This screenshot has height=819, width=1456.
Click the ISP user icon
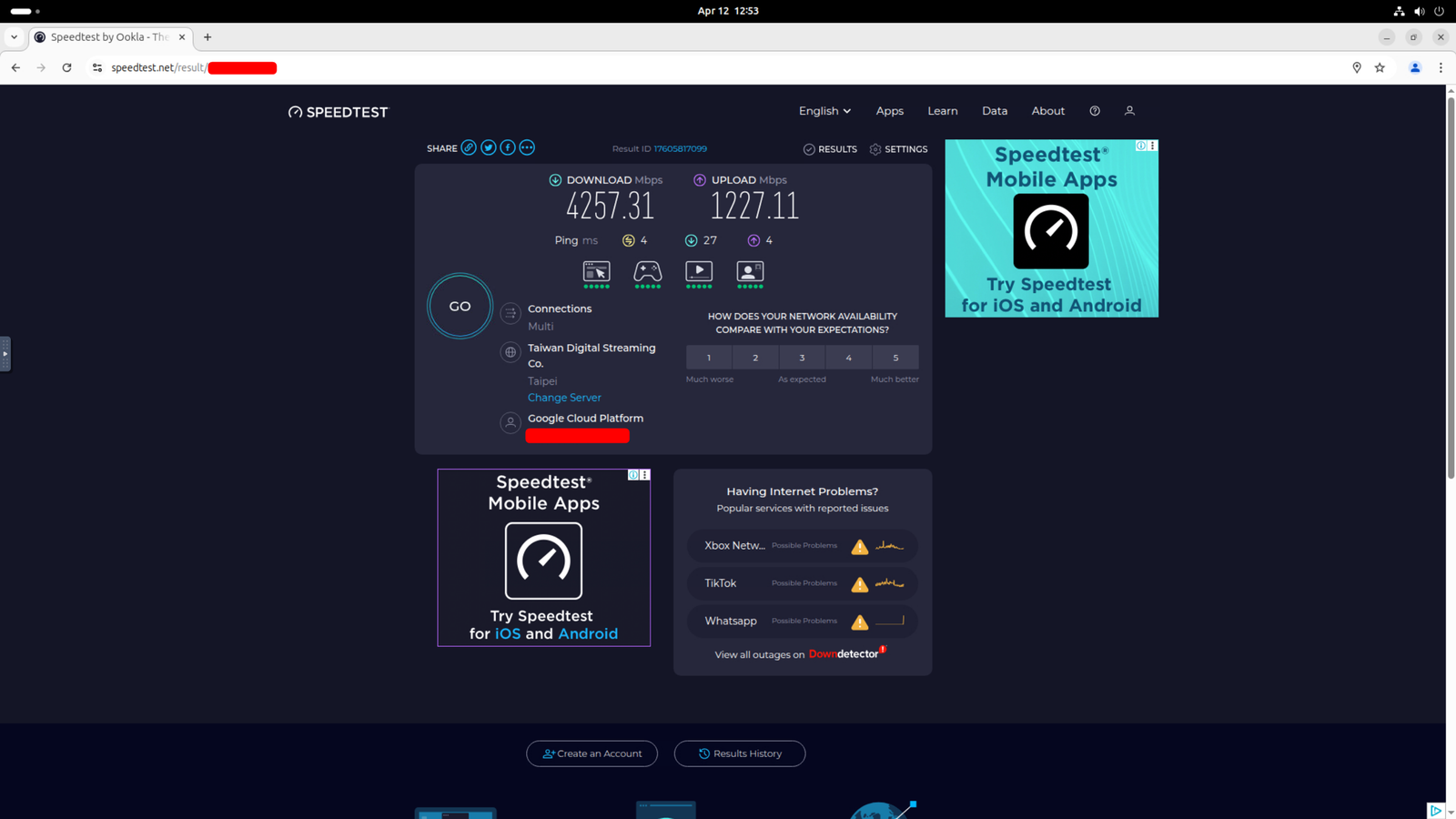(x=511, y=423)
